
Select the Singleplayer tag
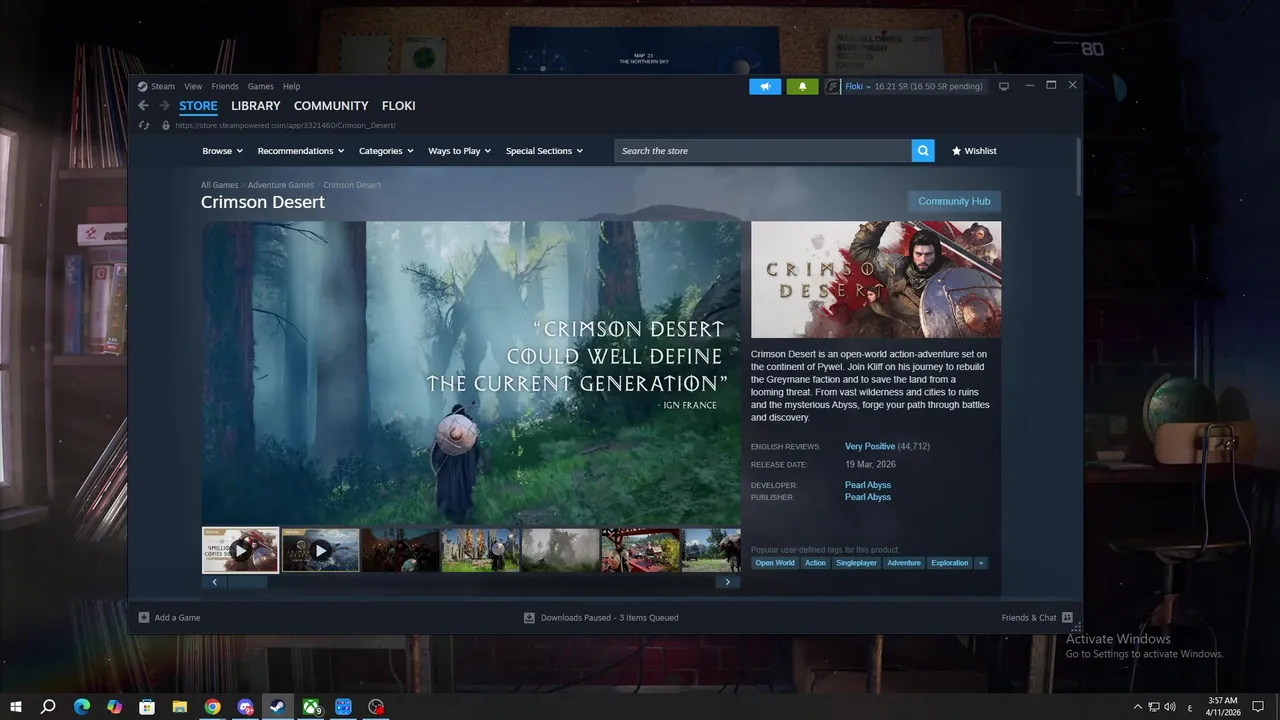pyautogui.click(x=856, y=563)
